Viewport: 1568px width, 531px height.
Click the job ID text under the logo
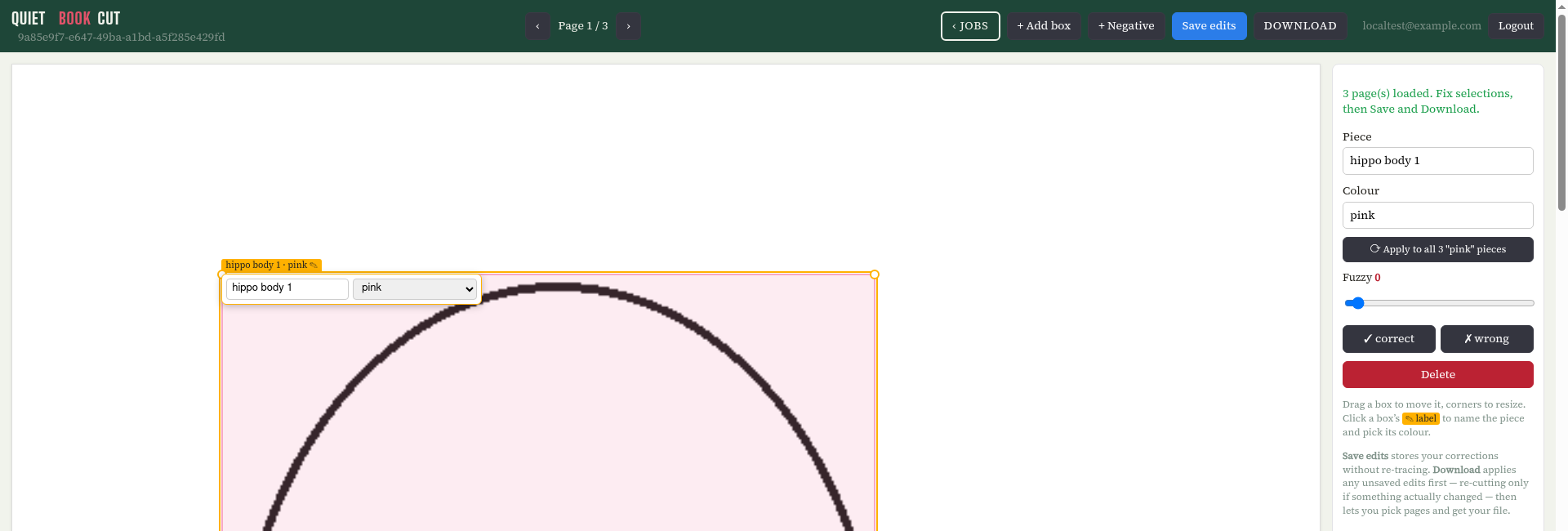tap(122, 38)
